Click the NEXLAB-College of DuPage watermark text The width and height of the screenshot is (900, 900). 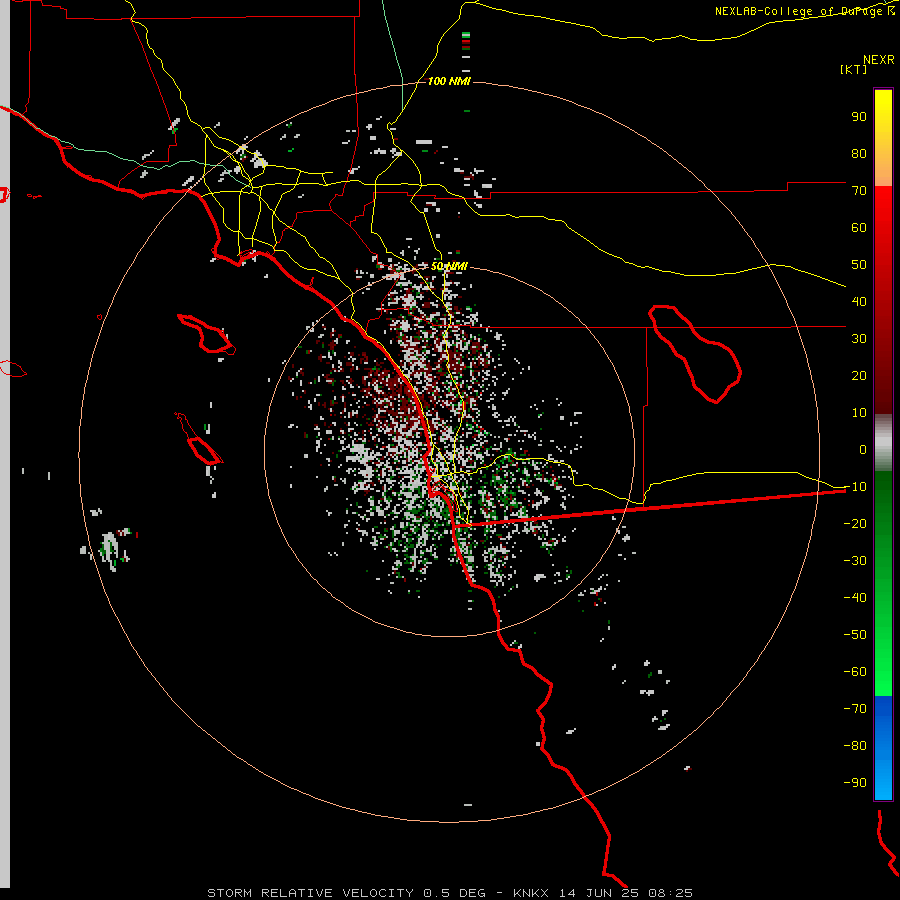804,11
